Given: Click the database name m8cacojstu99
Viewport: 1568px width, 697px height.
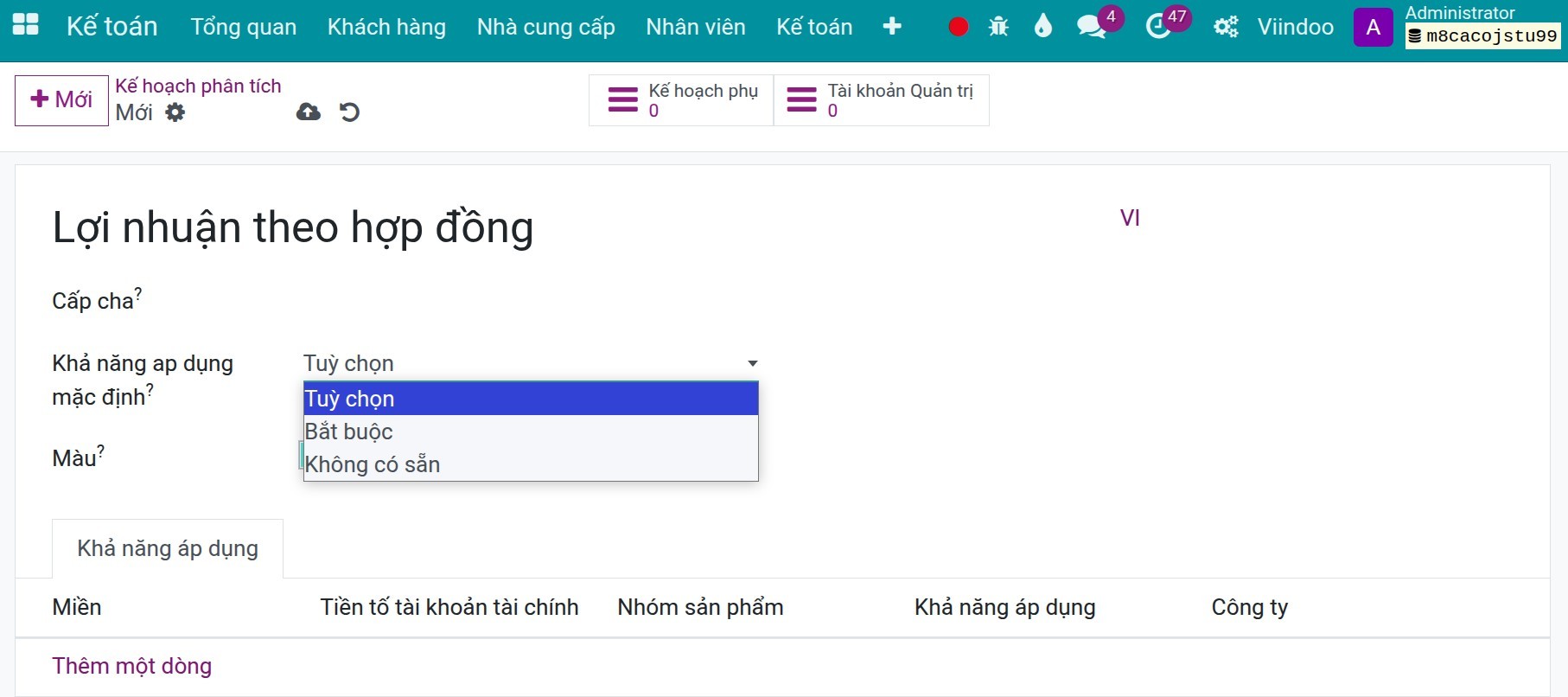Looking at the screenshot, I should [x=1483, y=36].
